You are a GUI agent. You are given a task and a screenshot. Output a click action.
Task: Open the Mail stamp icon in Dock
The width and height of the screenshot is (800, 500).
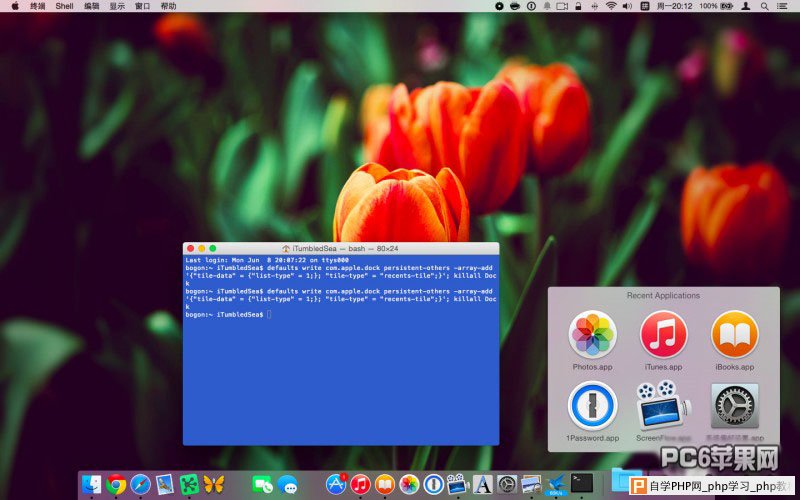pos(165,484)
